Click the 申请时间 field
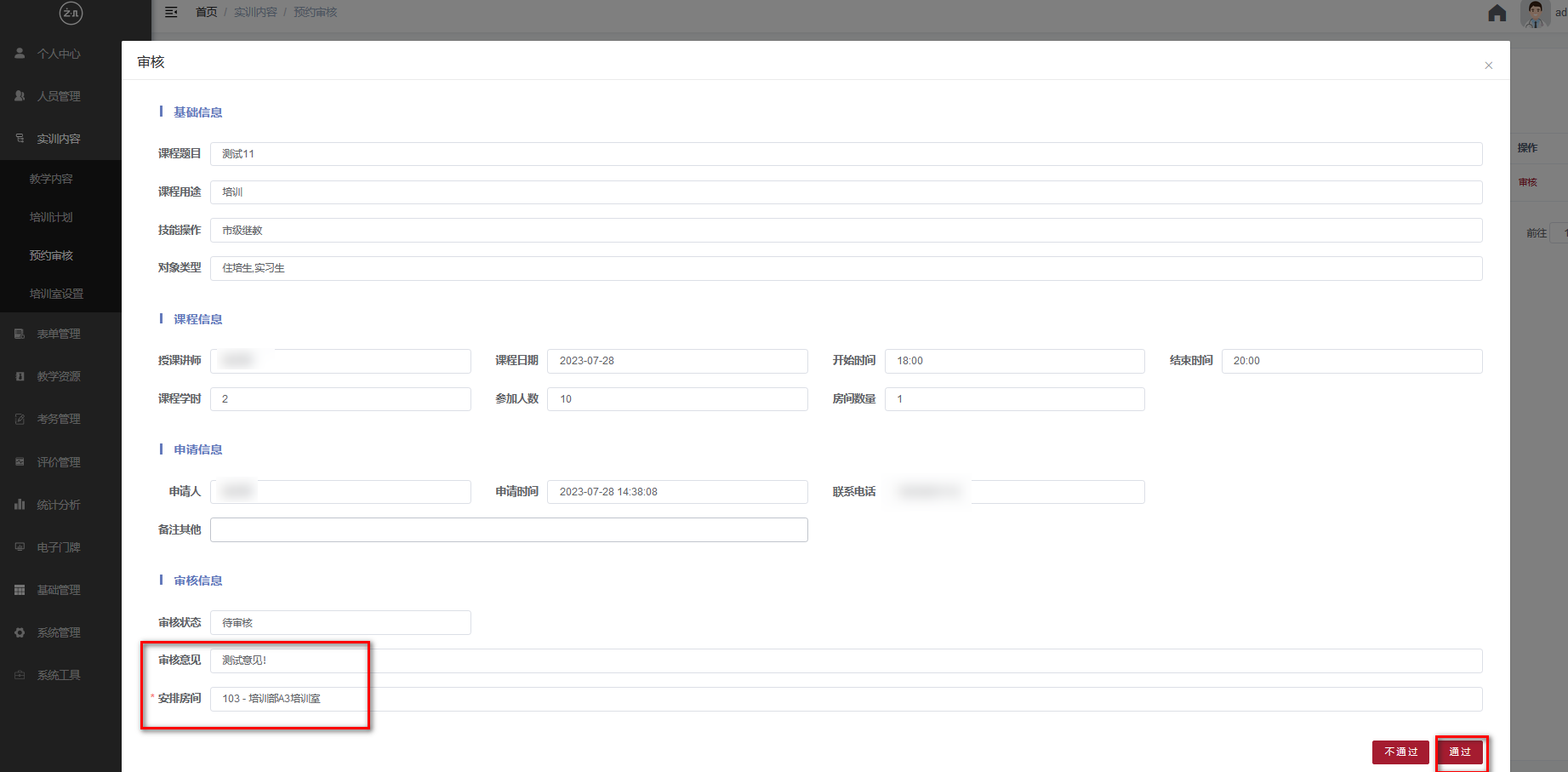 677,492
